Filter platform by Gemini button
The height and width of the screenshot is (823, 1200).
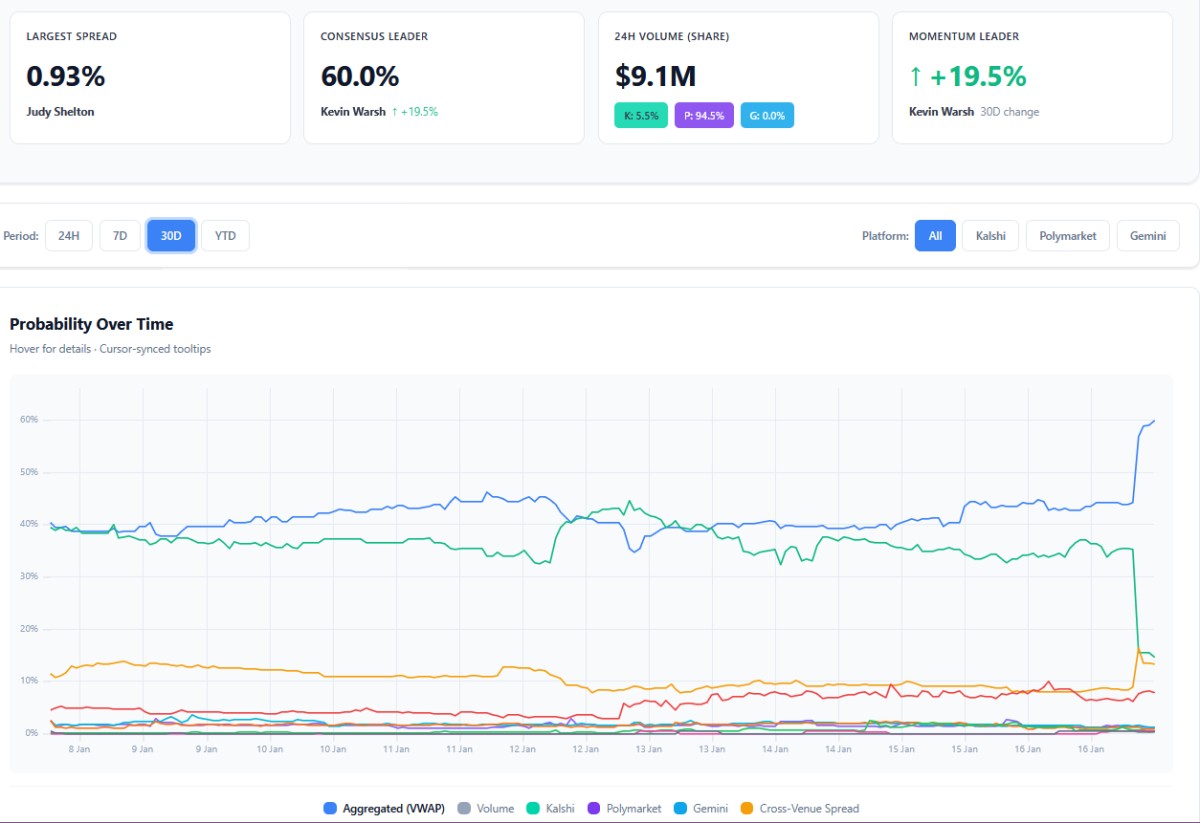[x=1148, y=236]
